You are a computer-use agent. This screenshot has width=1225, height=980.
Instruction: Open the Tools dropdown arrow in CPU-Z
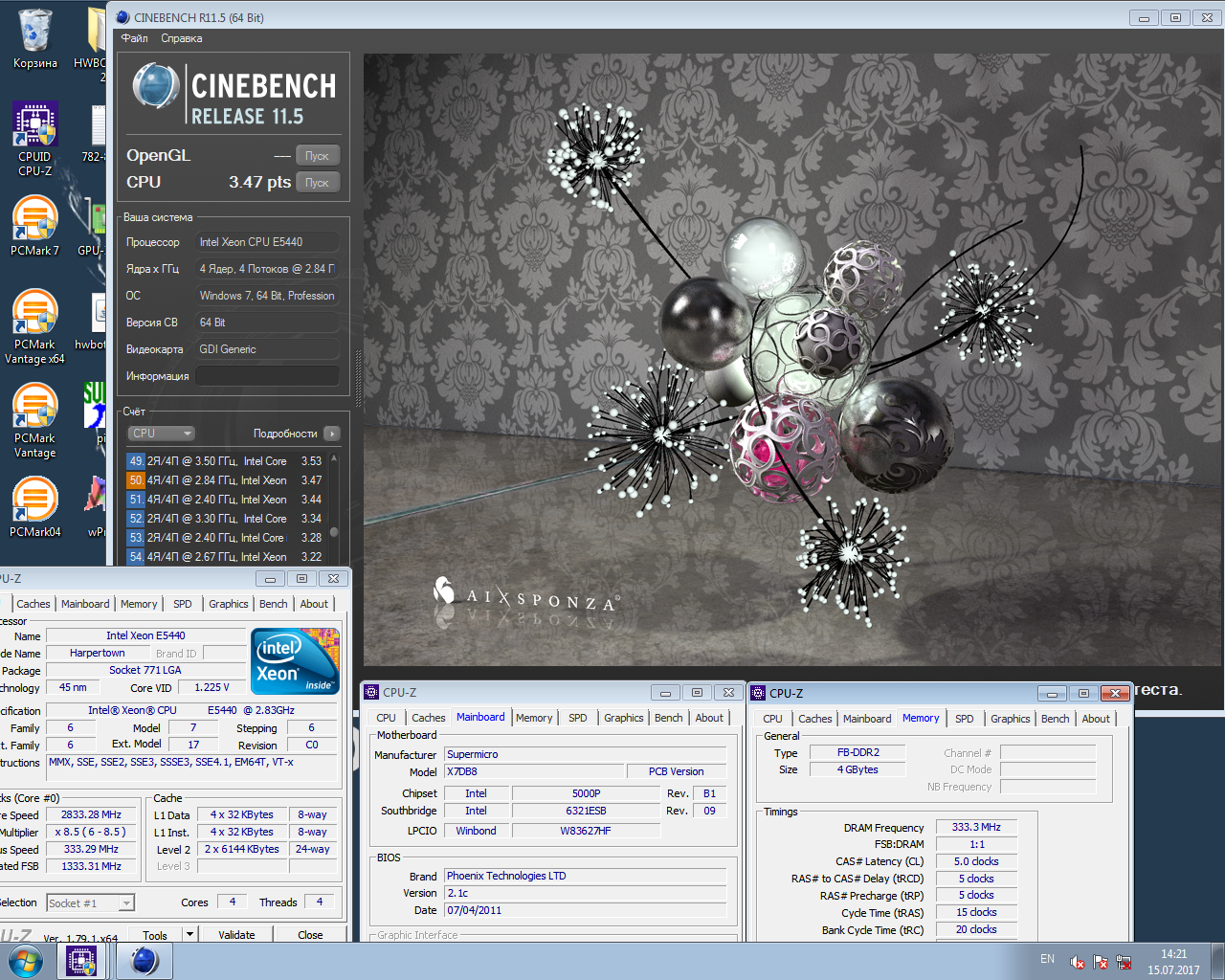point(189,935)
